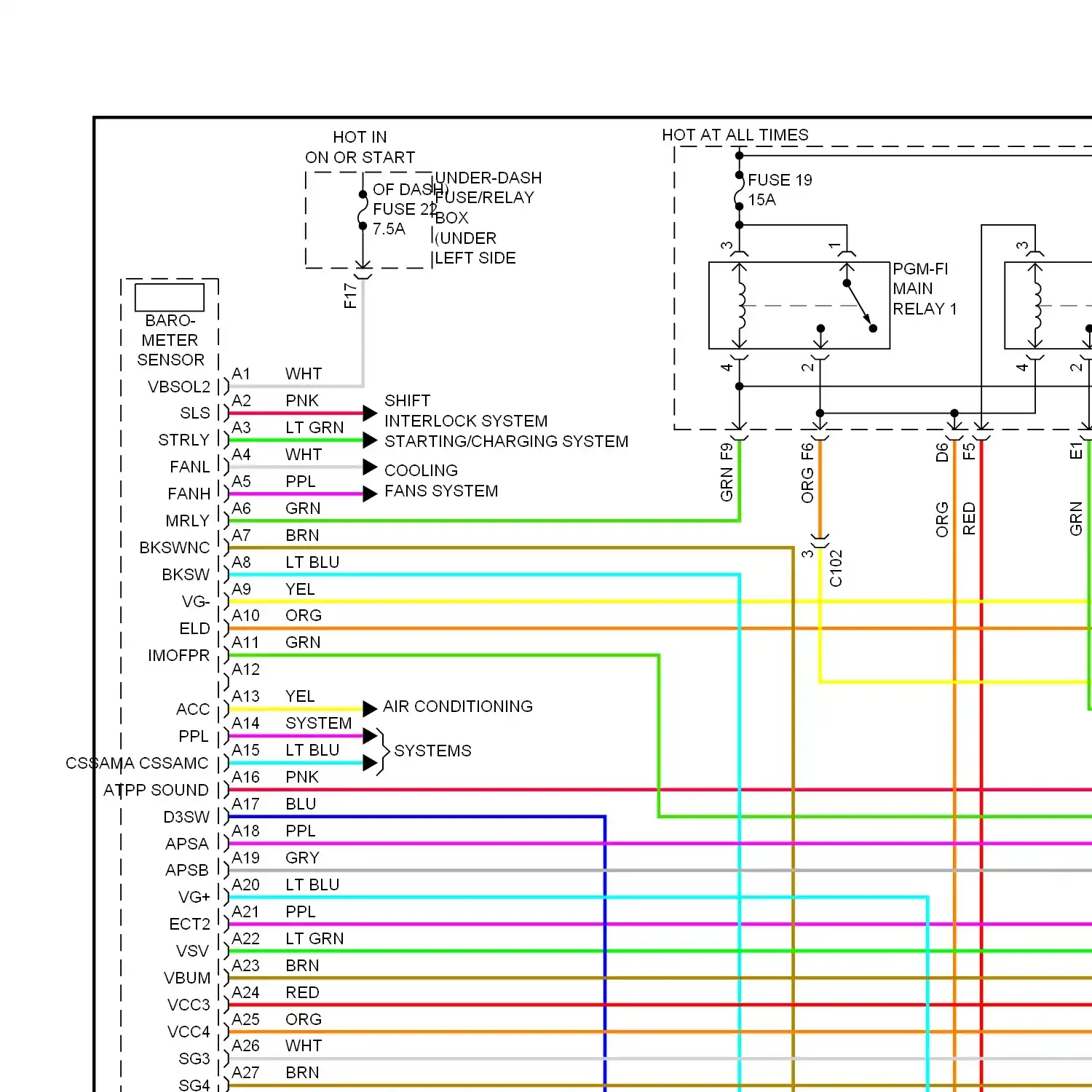Click the BKSWNC signal name
Viewport: 1092px width, 1092px height.
[x=175, y=547]
